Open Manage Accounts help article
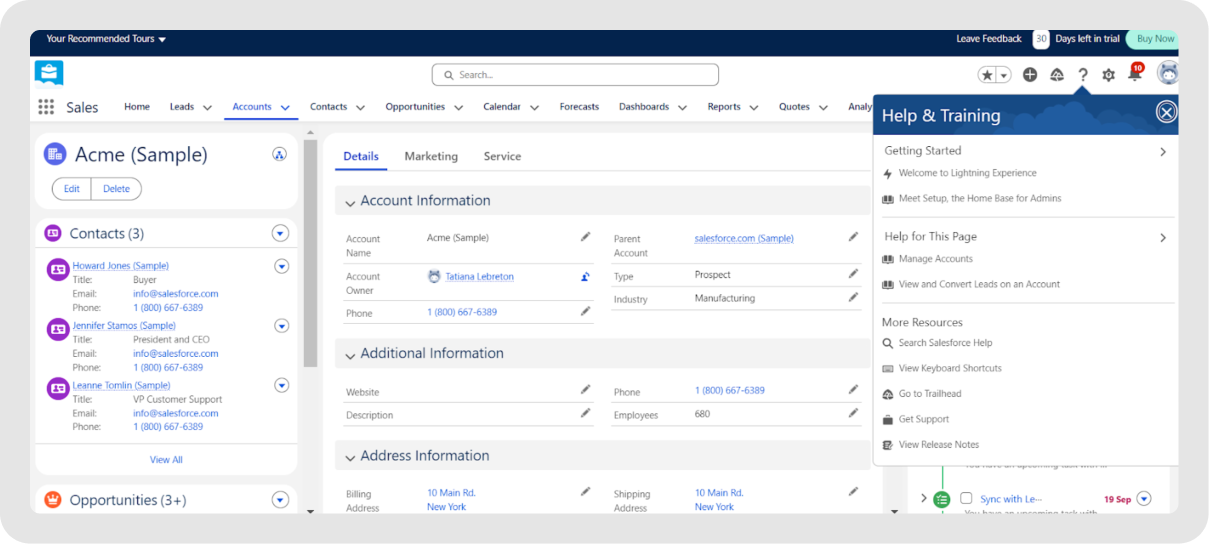This screenshot has height=544, width=1209. point(935,259)
